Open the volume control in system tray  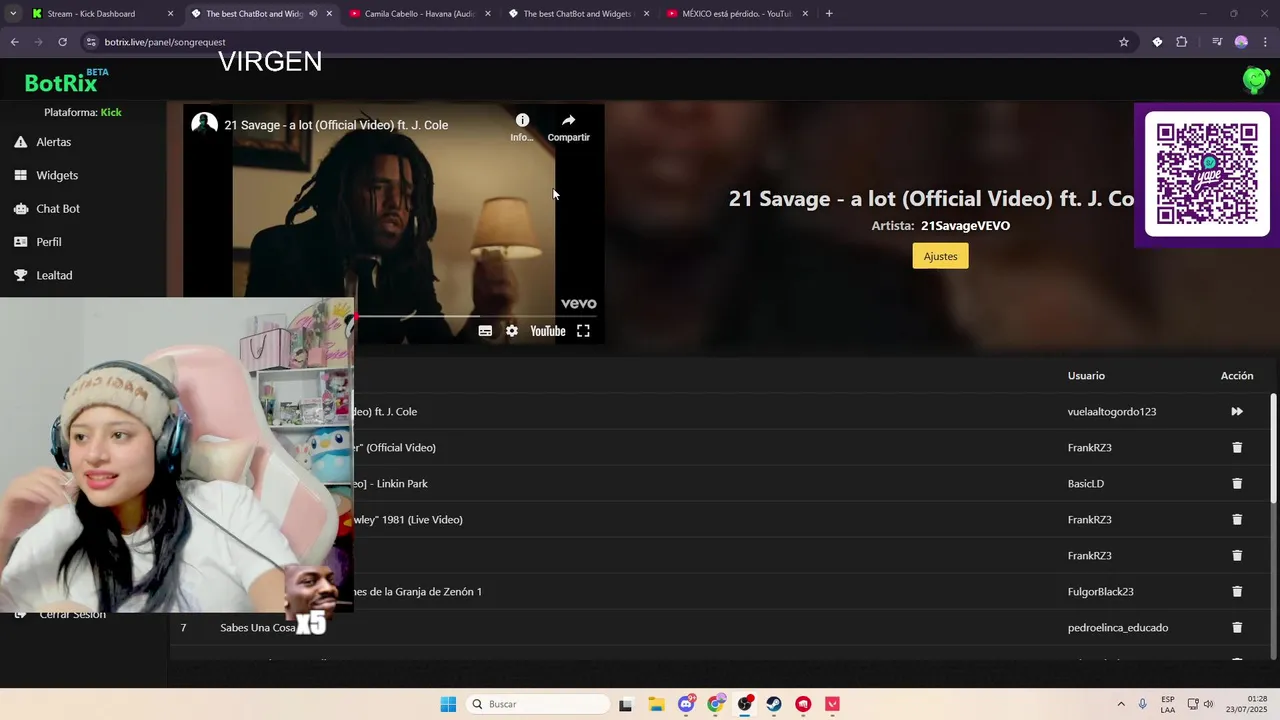point(1208,704)
